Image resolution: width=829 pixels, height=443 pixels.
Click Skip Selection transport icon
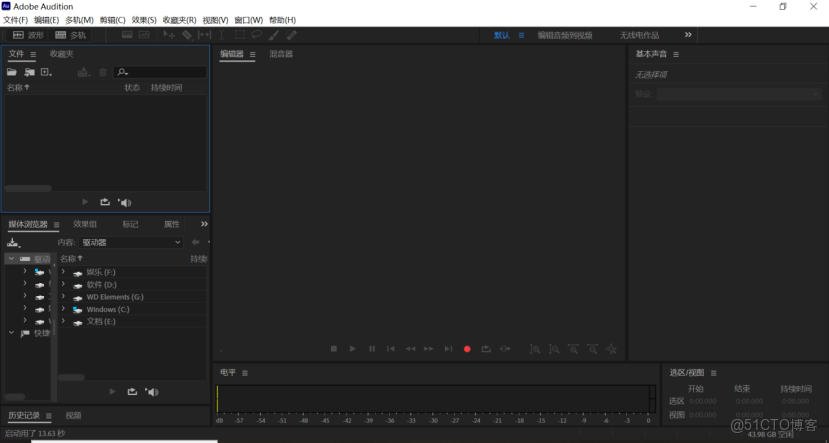(505, 349)
